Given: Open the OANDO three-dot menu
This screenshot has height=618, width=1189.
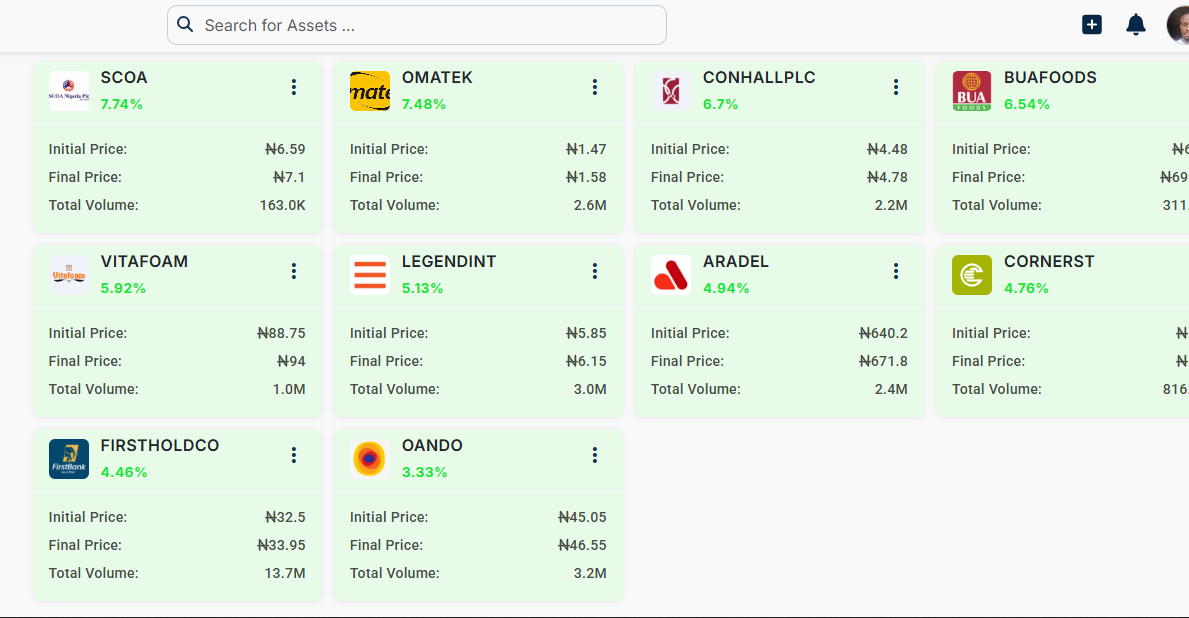Looking at the screenshot, I should pos(595,455).
